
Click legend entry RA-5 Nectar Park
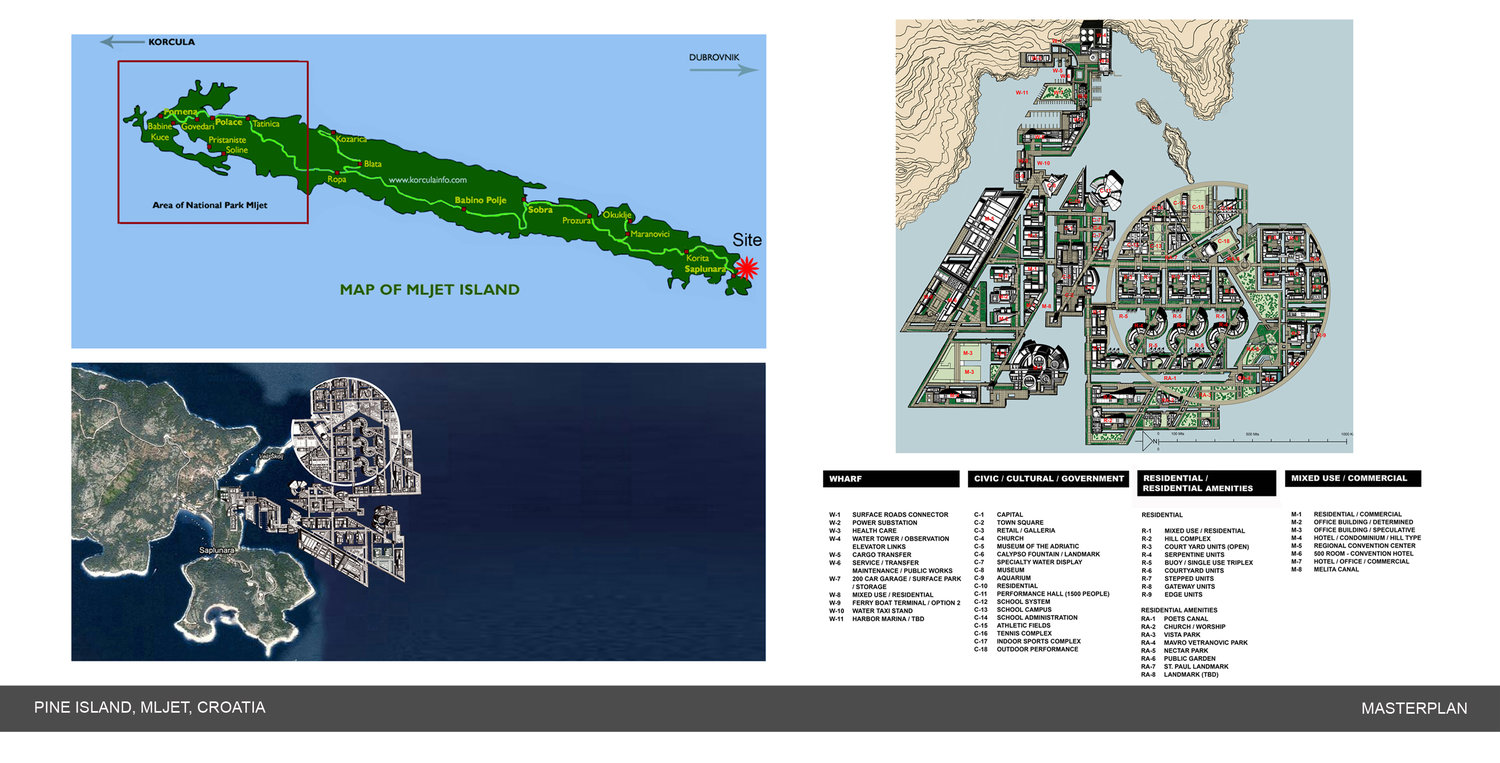(1174, 651)
